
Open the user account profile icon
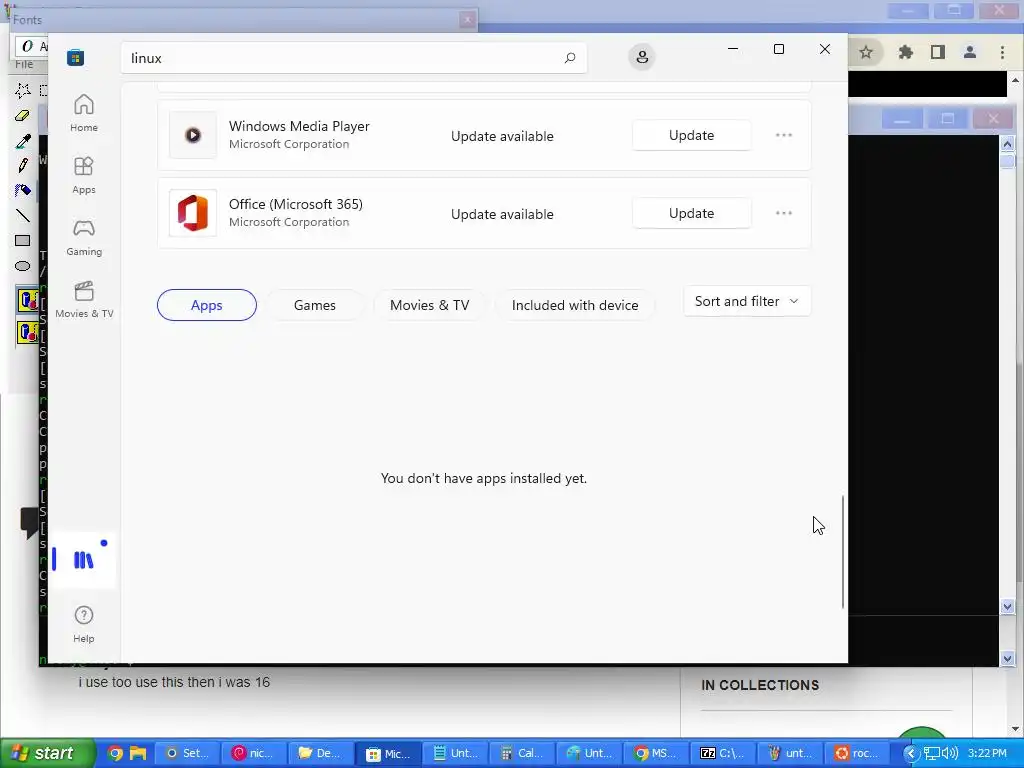(x=642, y=57)
